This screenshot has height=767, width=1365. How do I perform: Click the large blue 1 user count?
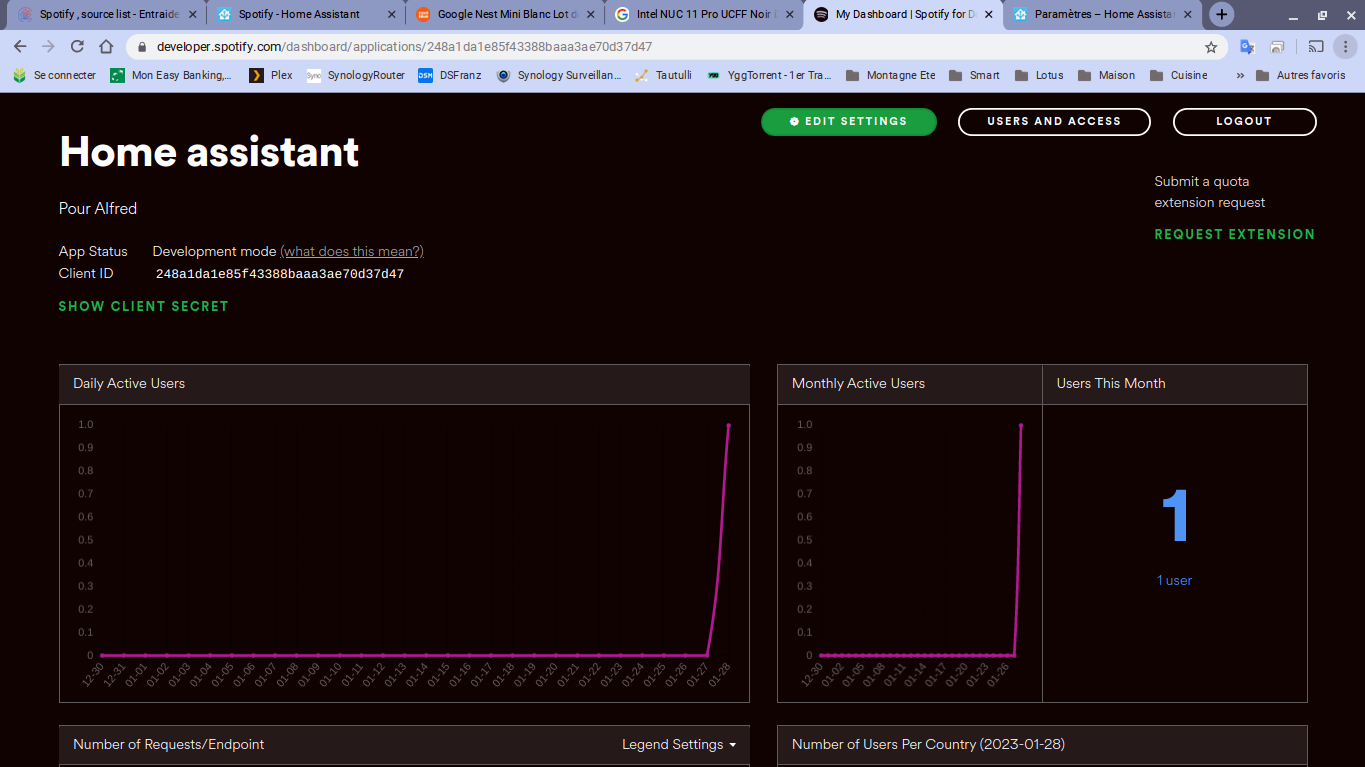1175,516
